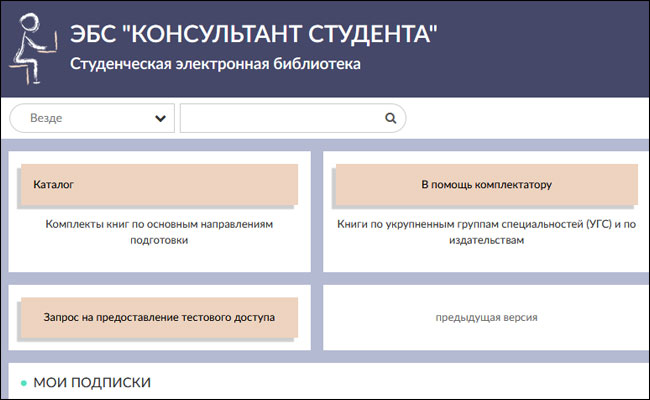650x400 pixels.
Task: Follow the предыдущая версия link
Action: pyautogui.click(x=486, y=318)
